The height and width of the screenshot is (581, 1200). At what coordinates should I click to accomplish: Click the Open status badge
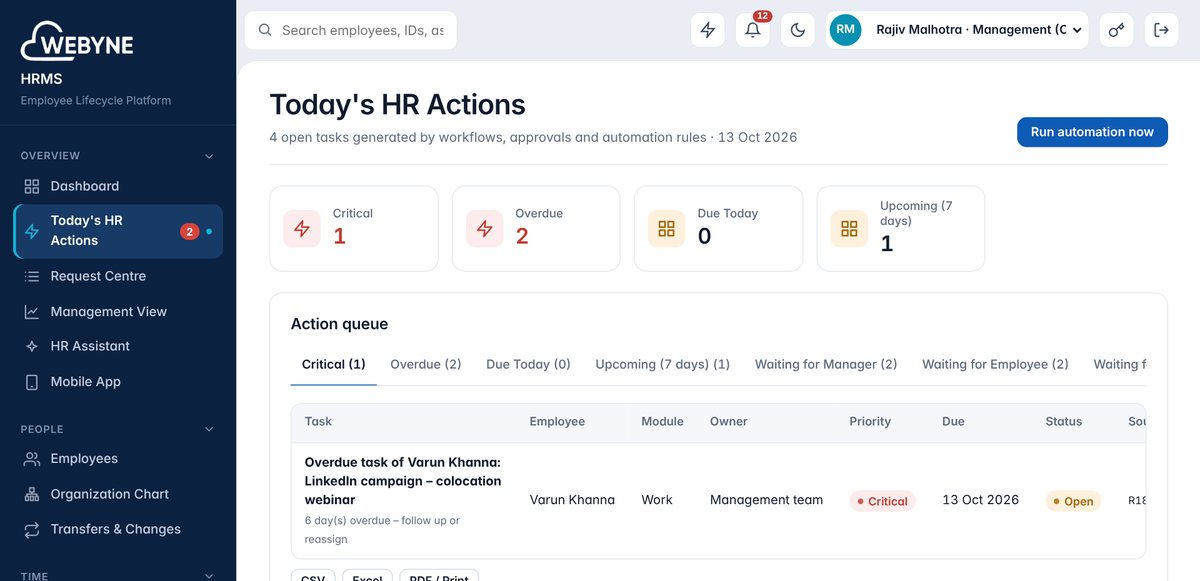[1073, 501]
